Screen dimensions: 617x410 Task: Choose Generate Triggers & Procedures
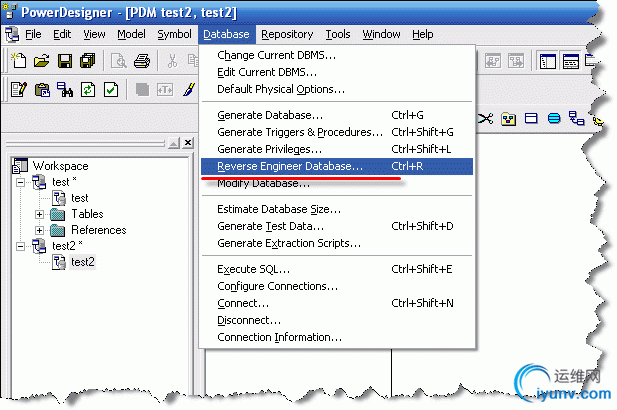(337, 132)
